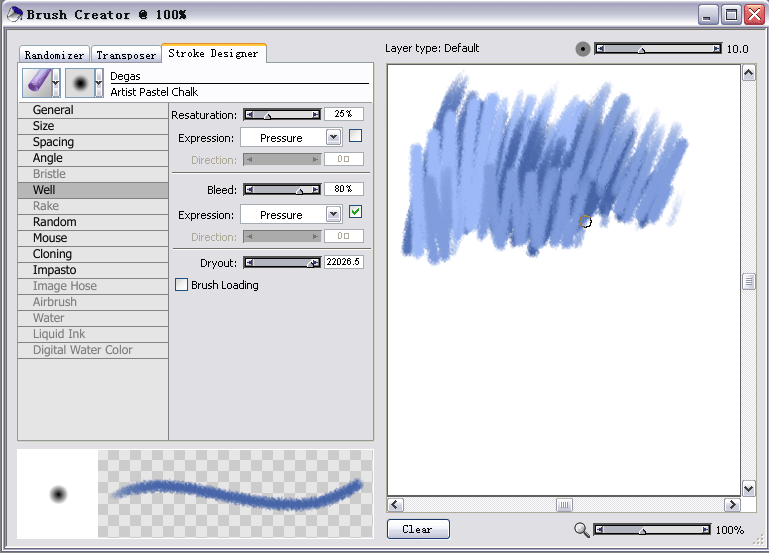Enable the Brush Loading checkbox
769x553 pixels.
point(181,285)
